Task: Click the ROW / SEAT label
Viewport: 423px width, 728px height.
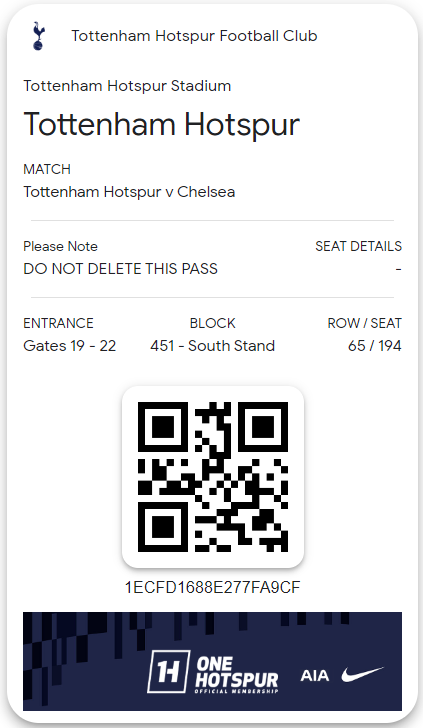Action: [x=364, y=323]
